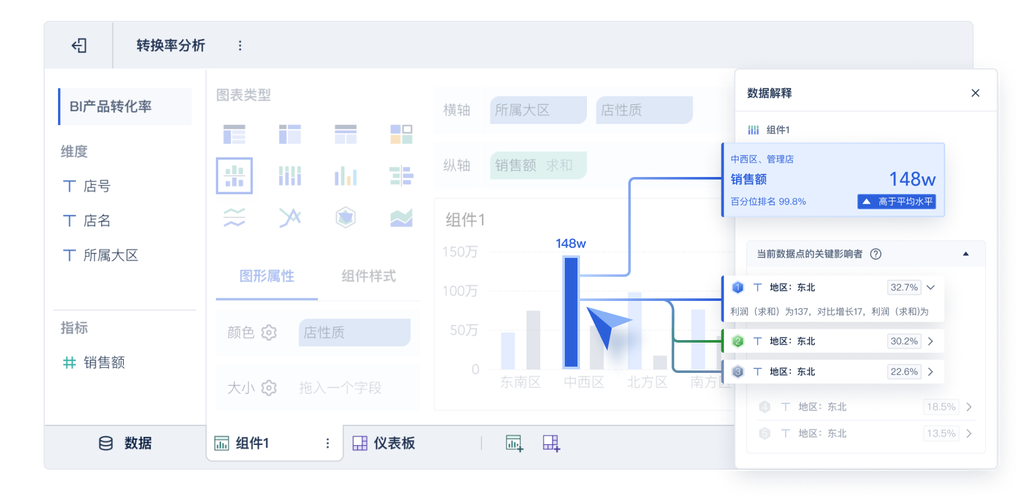Image resolution: width=1021 pixels, height=500 pixels.
Task: Click the add dashboard icon in bottom bar
Action: pyautogui.click(x=552, y=443)
